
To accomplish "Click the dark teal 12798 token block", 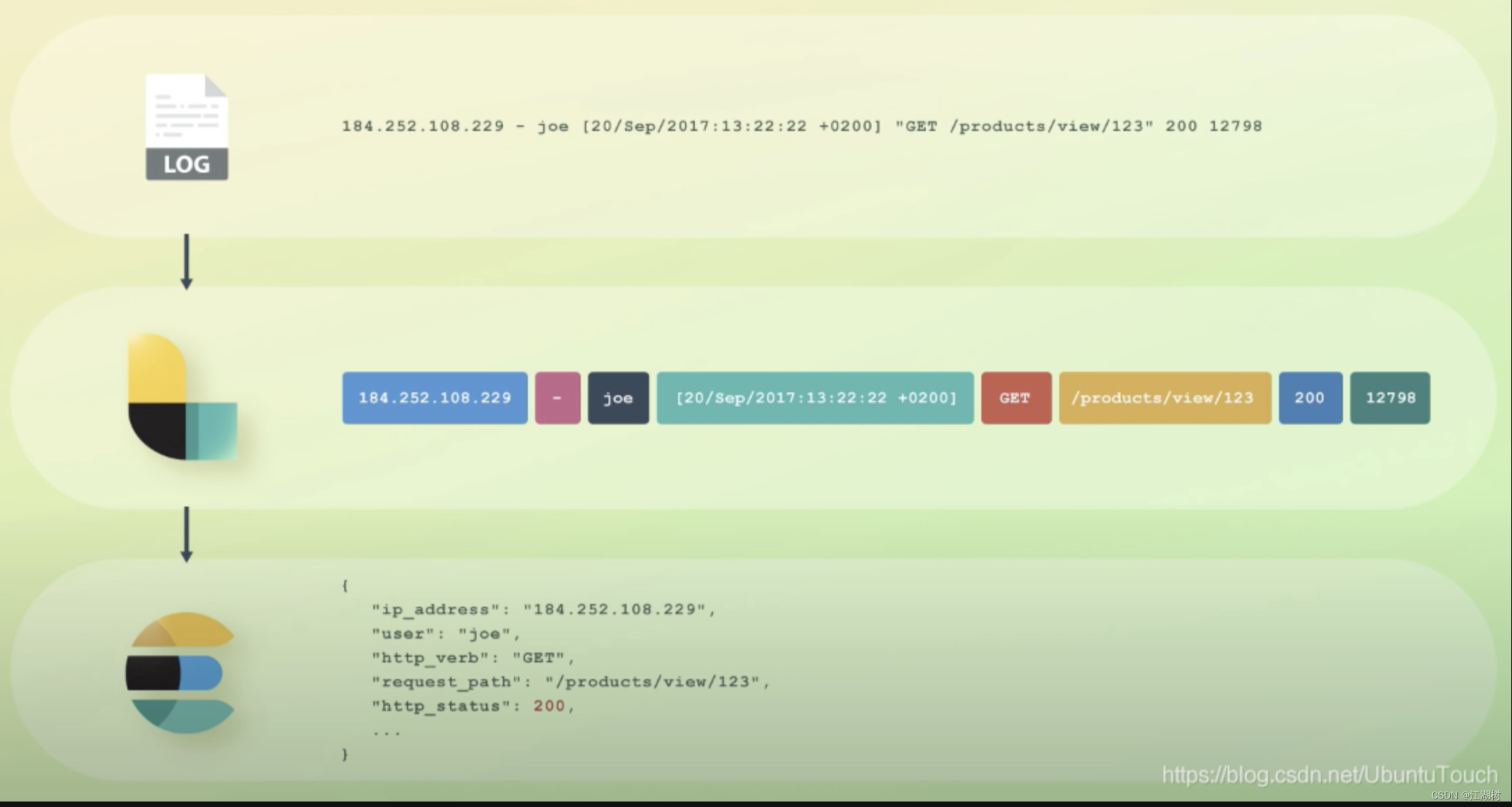I will click(1390, 398).
